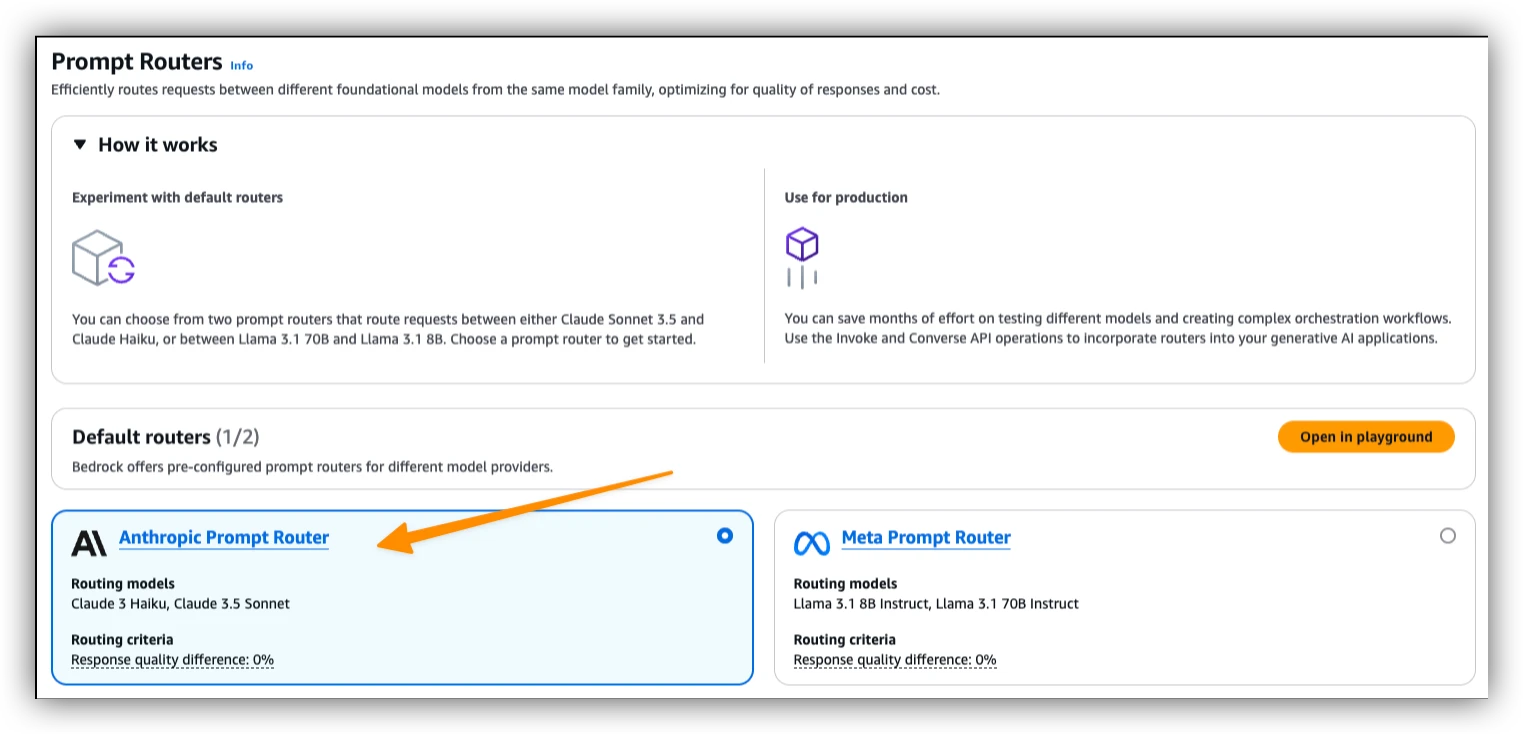The width and height of the screenshot is (1523, 734).
Task: Open the Info link beside Prompt Routers
Action: (242, 65)
